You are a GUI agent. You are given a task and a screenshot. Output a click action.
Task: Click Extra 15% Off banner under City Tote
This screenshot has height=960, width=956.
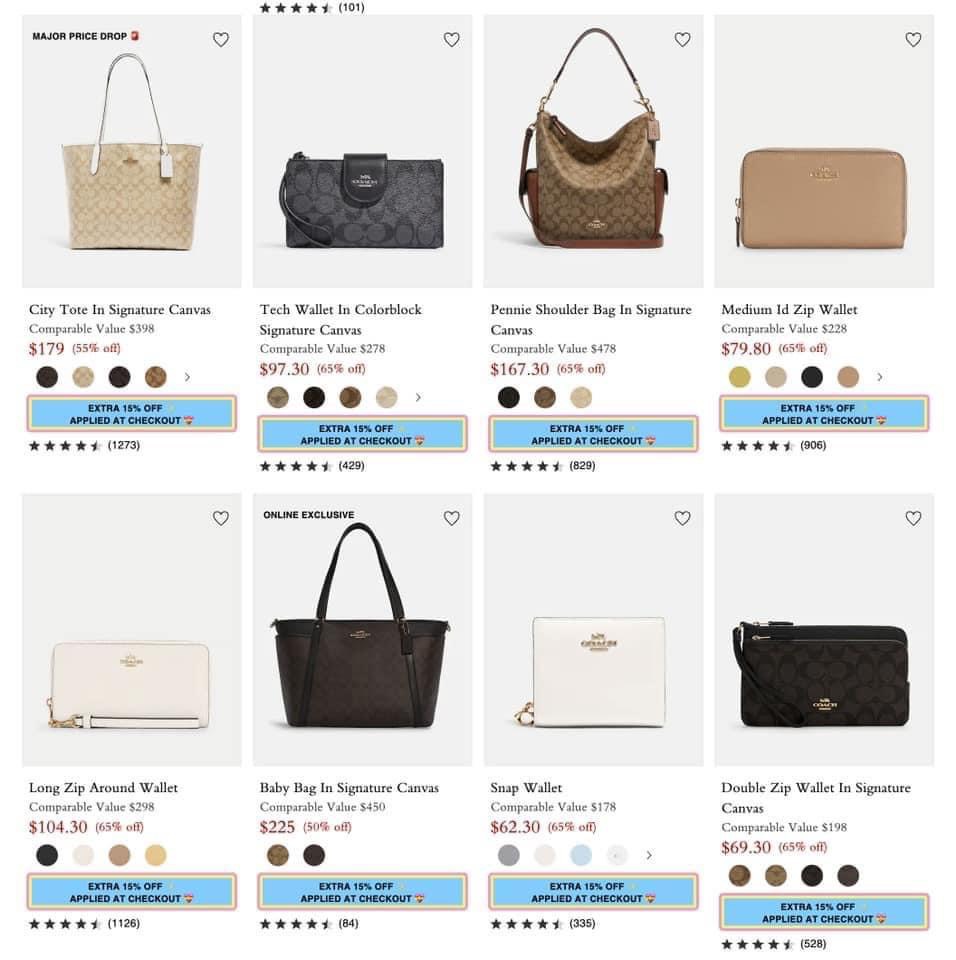click(132, 414)
